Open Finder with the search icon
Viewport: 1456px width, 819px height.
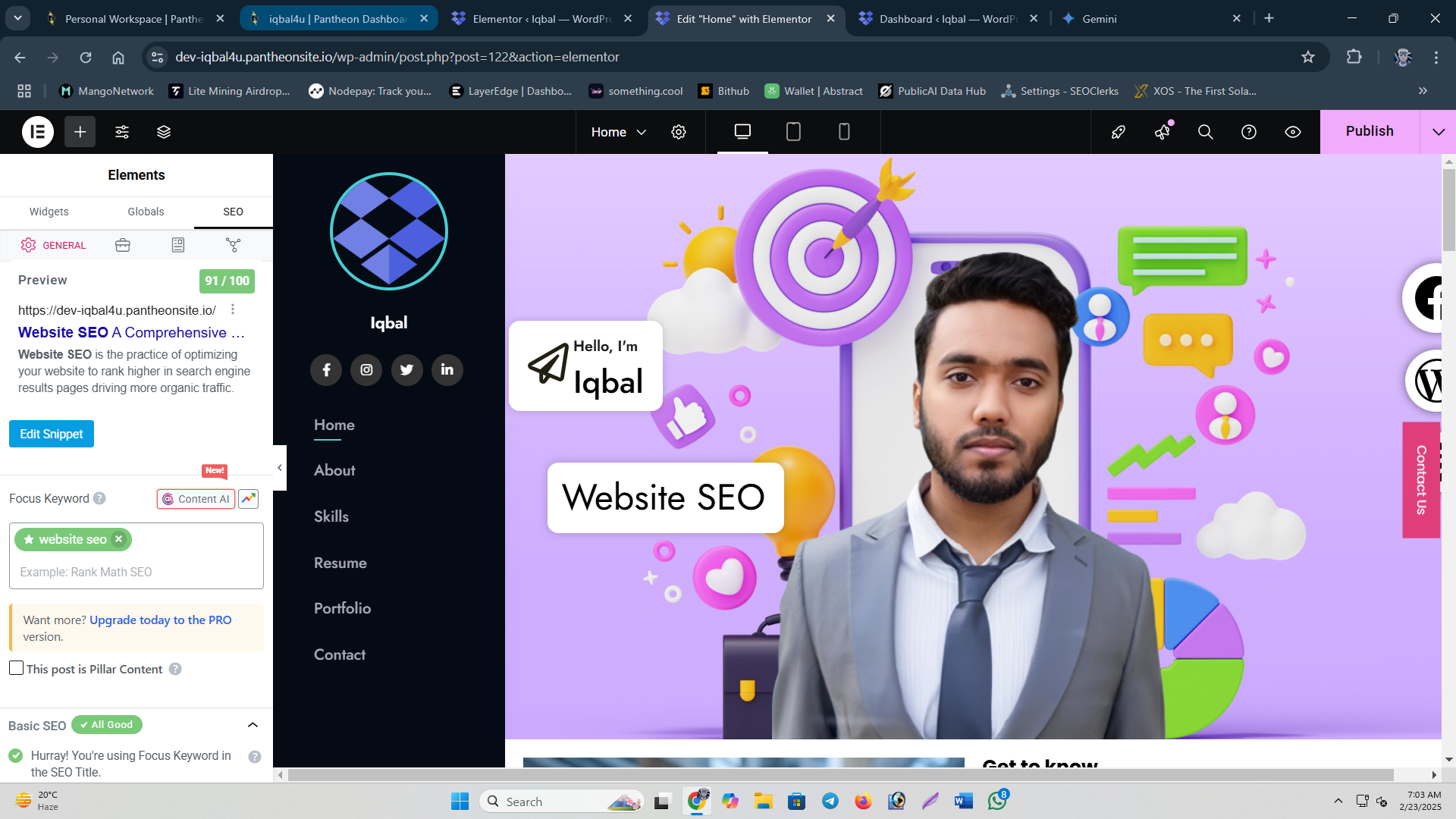point(1206,131)
